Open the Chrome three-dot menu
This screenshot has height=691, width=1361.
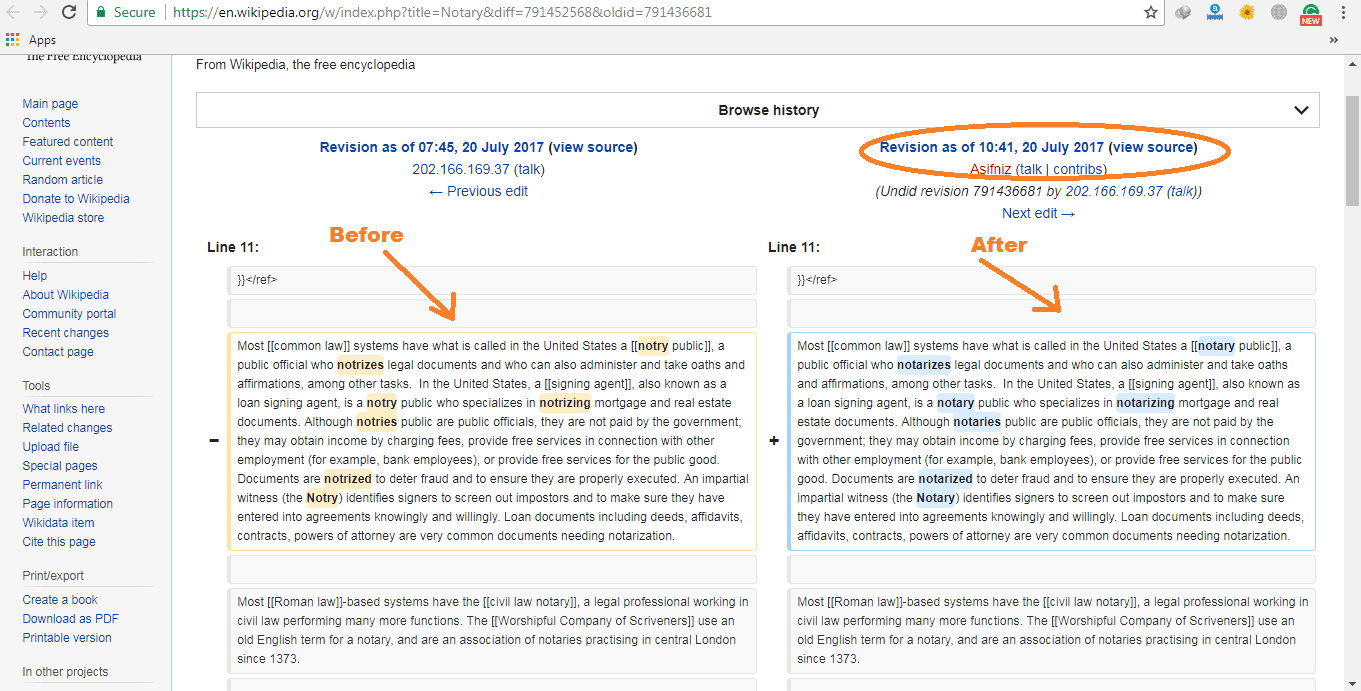1343,13
